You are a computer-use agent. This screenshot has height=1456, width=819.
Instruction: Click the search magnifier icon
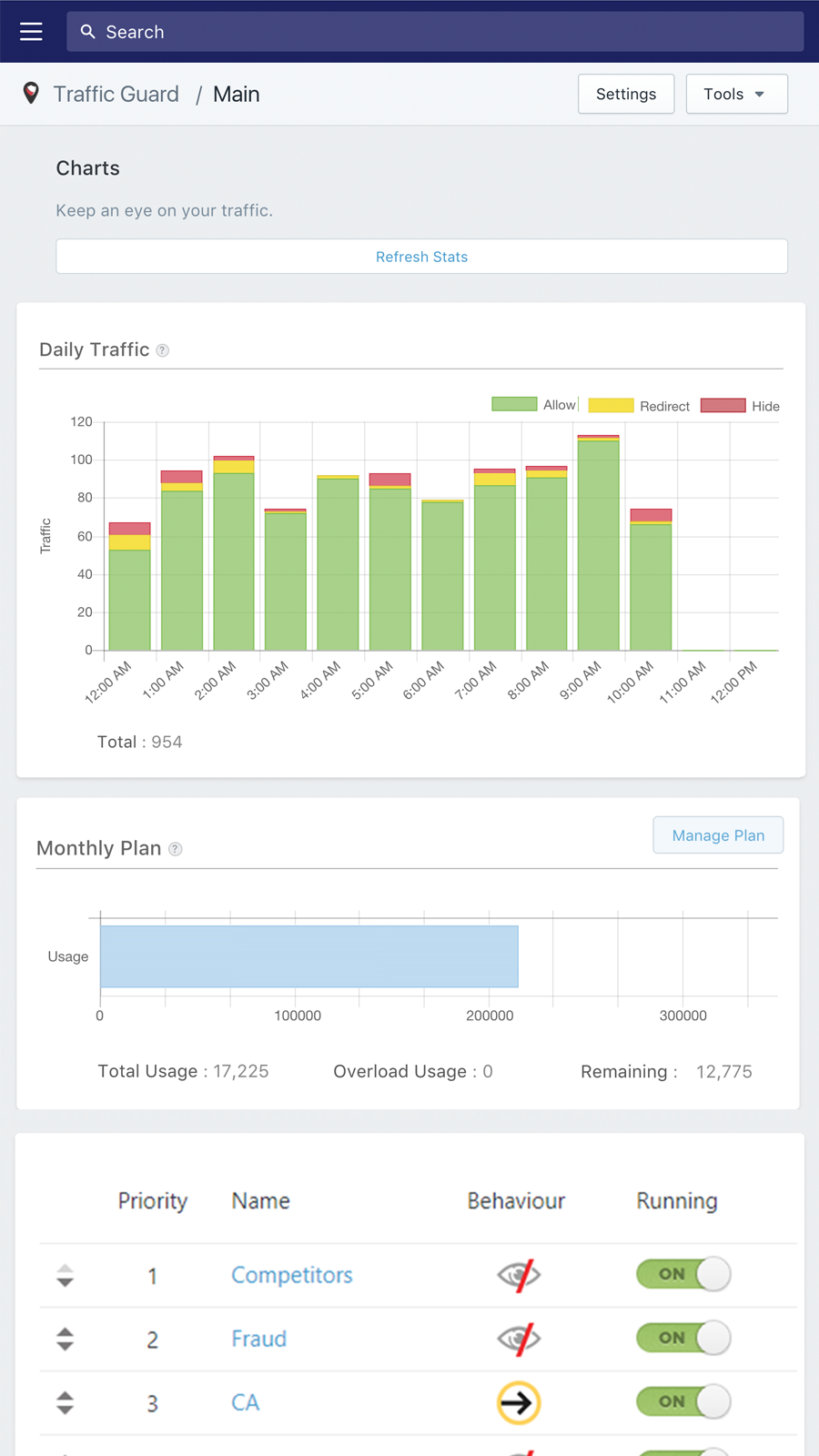click(87, 32)
